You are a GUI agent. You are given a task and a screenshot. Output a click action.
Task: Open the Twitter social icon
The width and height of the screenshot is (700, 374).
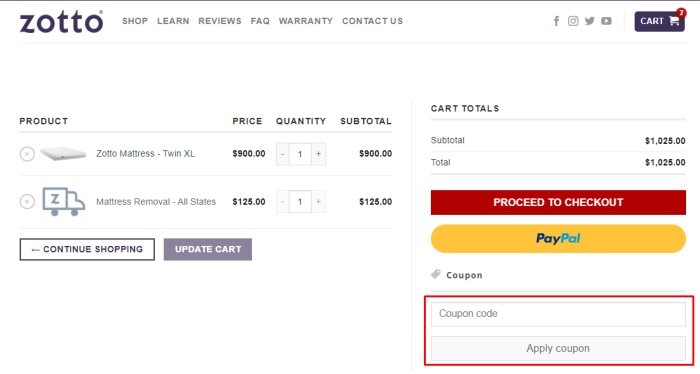pyautogui.click(x=590, y=21)
